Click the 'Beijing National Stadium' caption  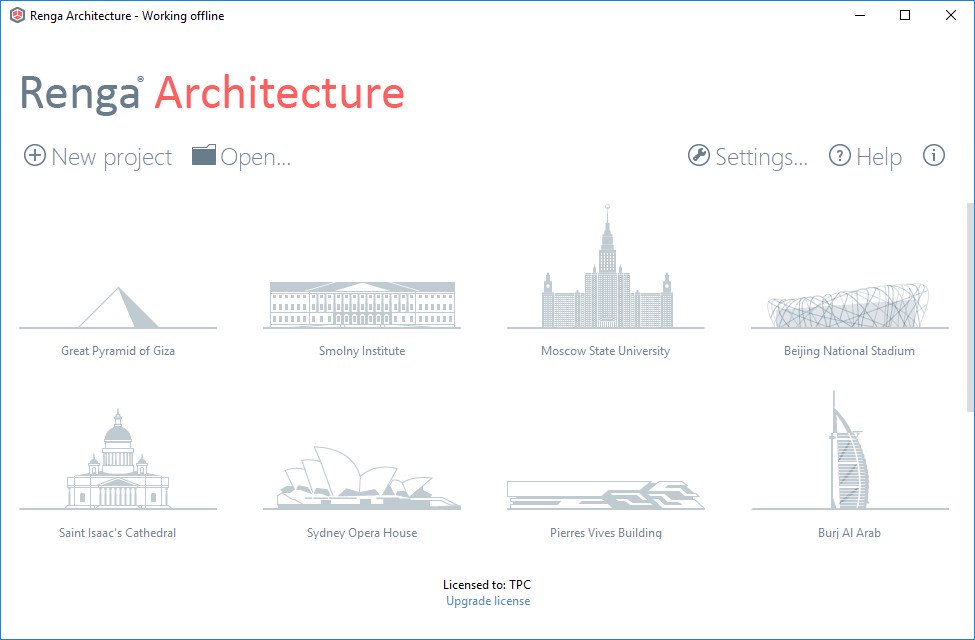click(x=849, y=351)
